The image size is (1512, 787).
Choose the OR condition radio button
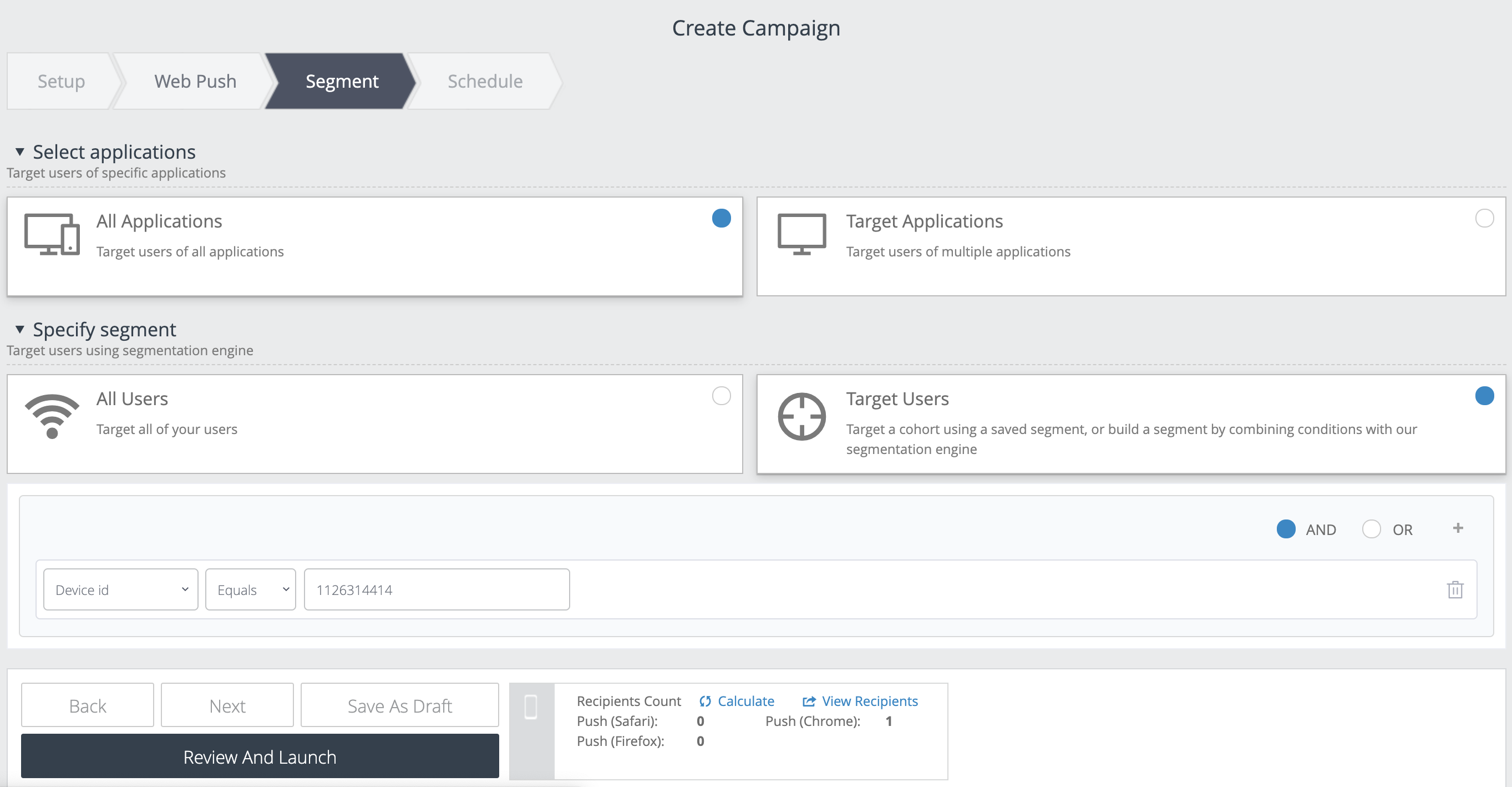click(x=1371, y=529)
